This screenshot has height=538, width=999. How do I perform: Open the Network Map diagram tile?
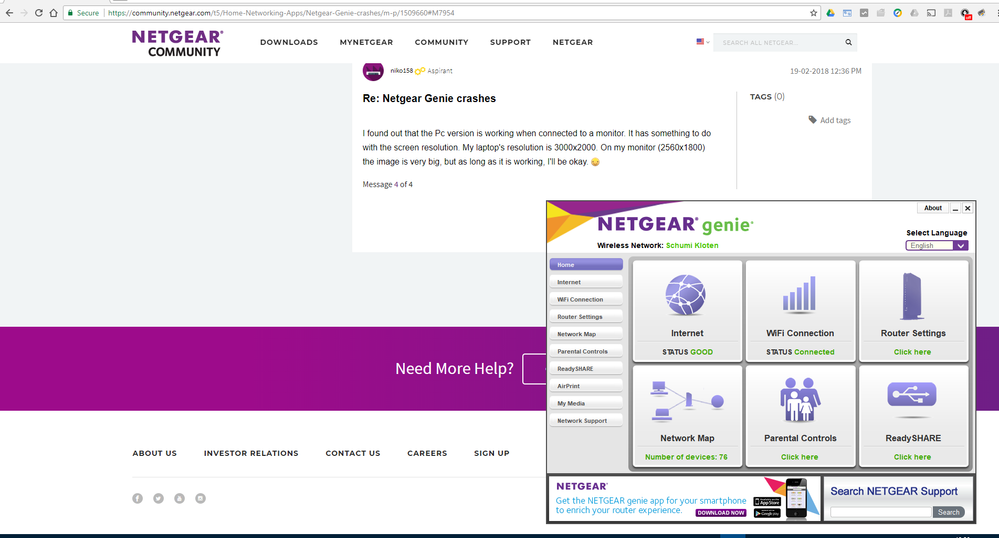coord(687,416)
